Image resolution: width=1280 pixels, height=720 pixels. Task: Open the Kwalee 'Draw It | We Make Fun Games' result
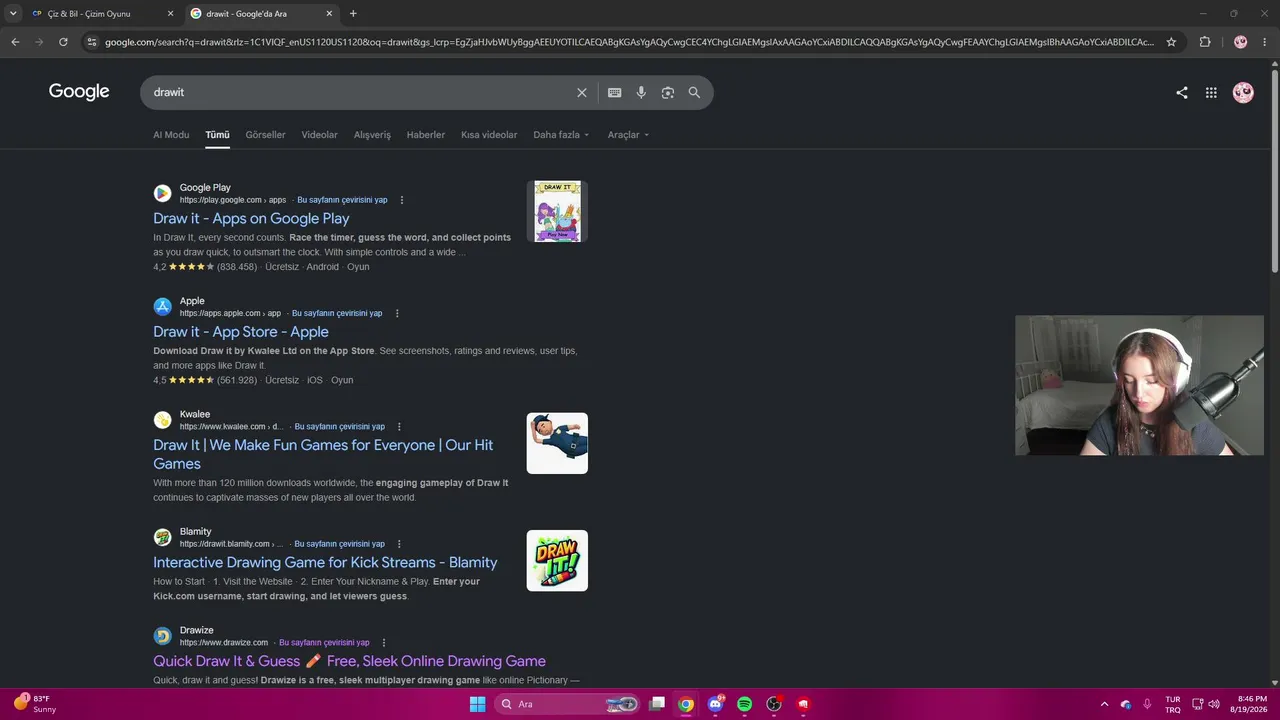(x=323, y=454)
